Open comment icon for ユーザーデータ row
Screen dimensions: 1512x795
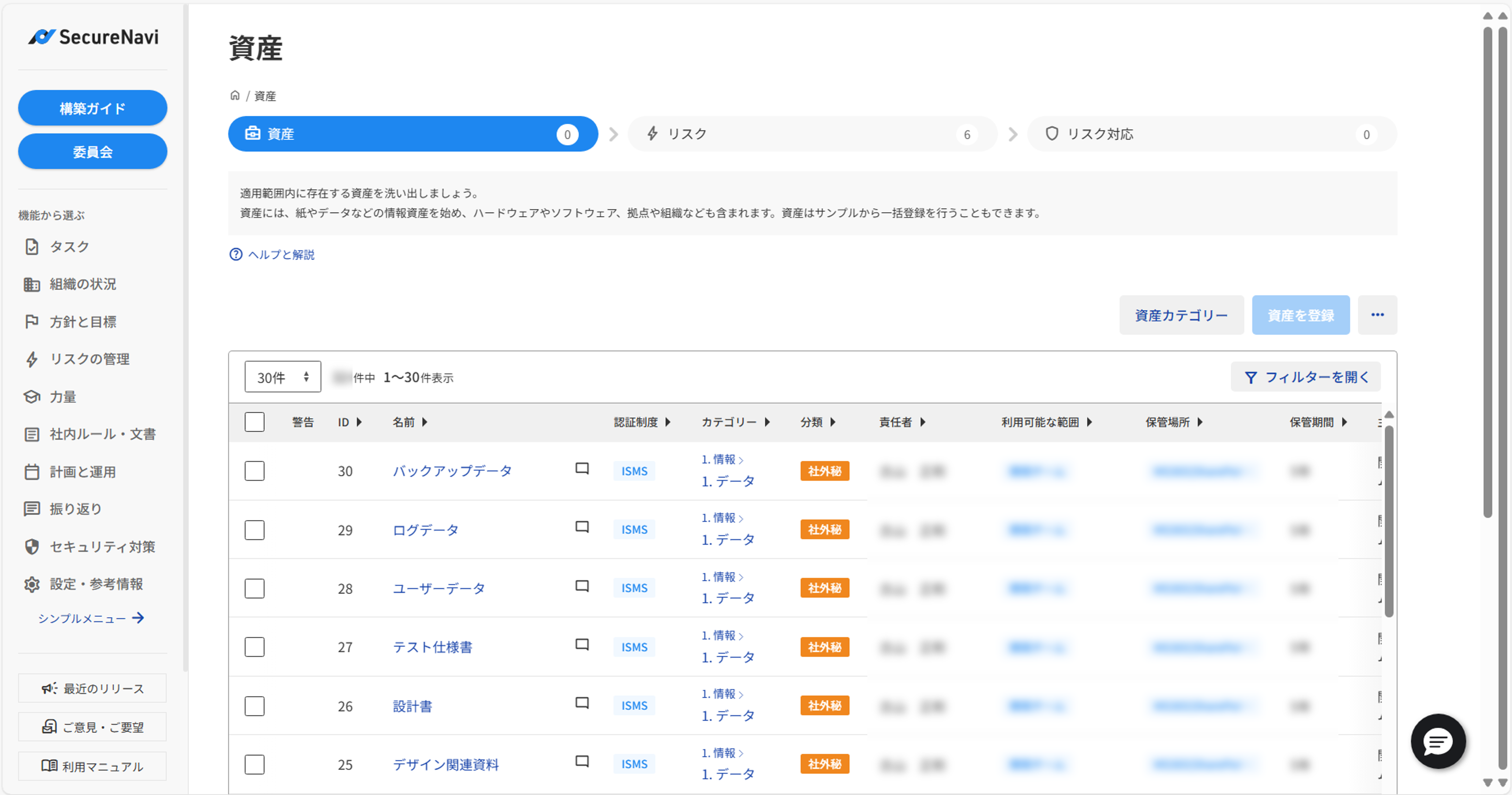click(582, 586)
